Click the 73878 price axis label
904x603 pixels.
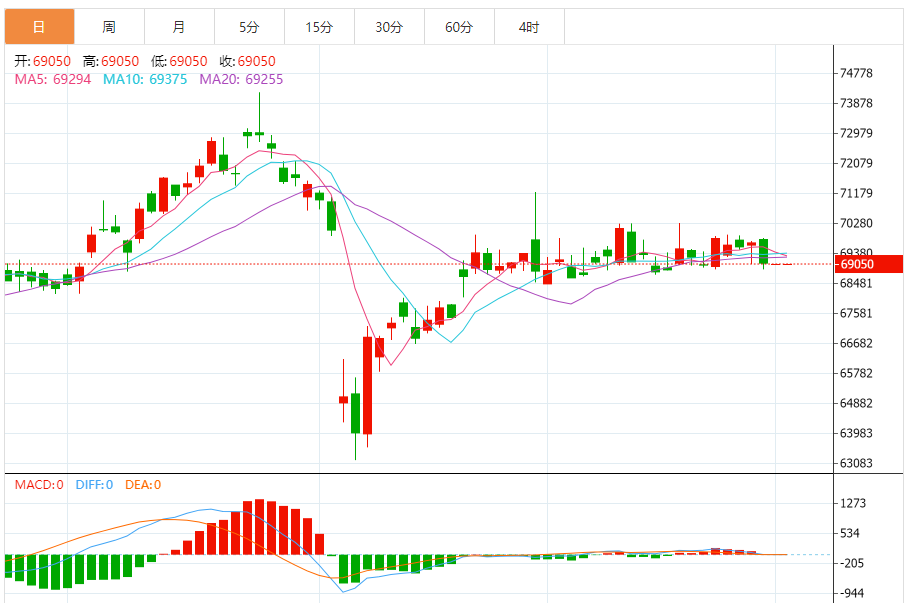click(x=856, y=103)
